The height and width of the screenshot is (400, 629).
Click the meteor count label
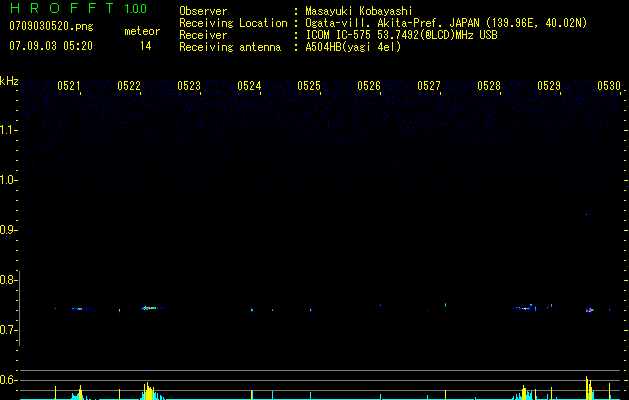click(142, 31)
